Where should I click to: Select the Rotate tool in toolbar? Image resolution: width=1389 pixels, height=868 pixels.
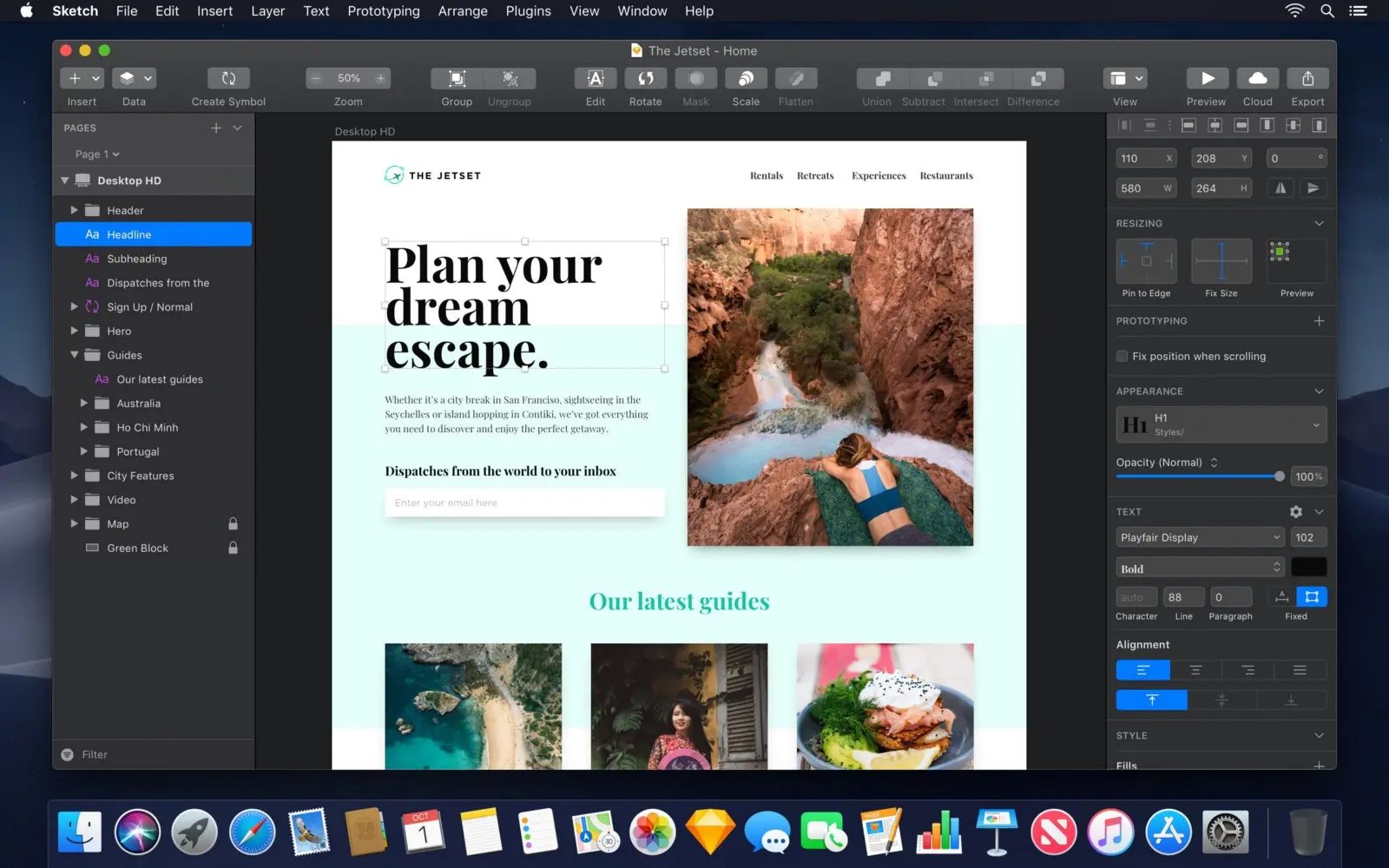pos(645,79)
